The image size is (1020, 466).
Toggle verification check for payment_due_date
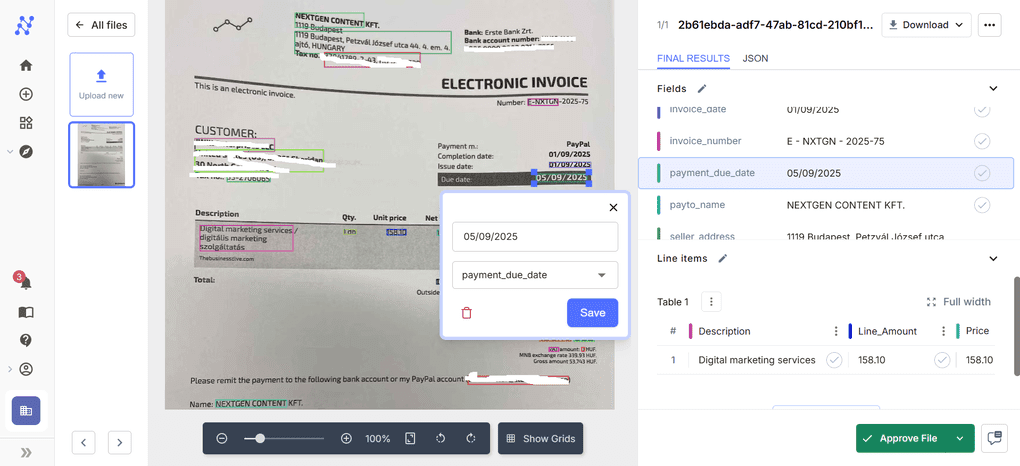(x=982, y=173)
